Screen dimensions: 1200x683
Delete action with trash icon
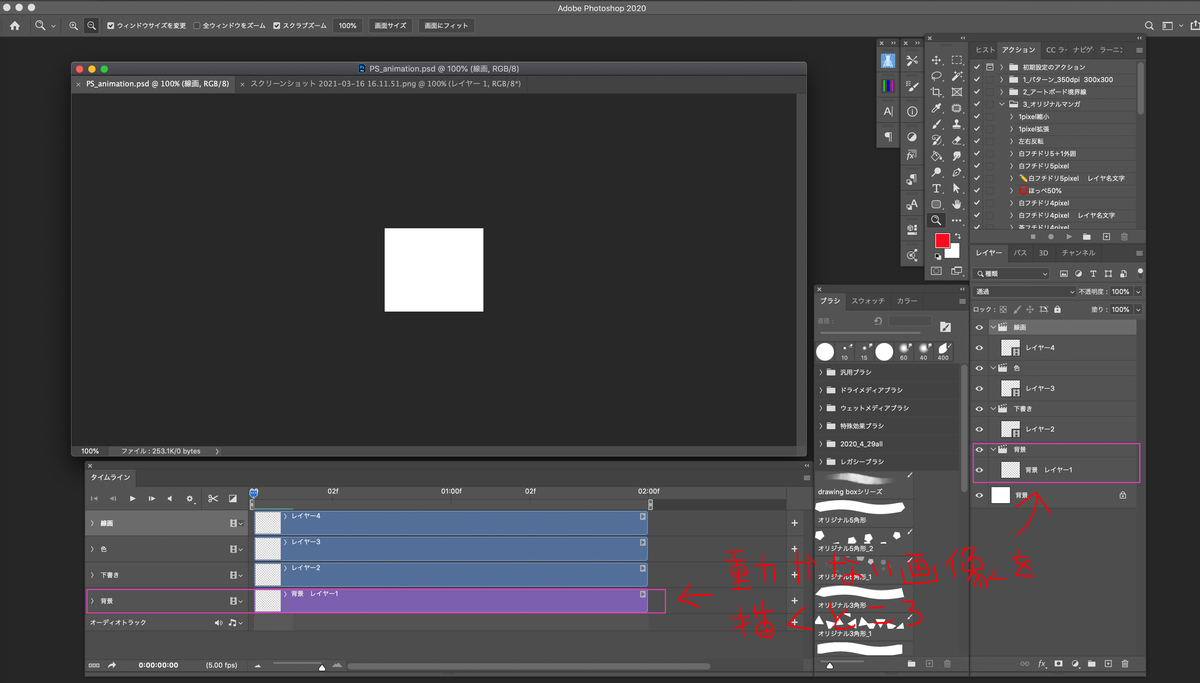(x=1124, y=236)
